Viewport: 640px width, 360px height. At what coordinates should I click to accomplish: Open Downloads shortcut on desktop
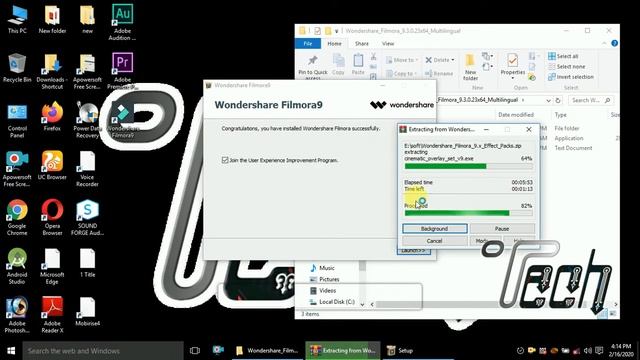pyautogui.click(x=52, y=71)
